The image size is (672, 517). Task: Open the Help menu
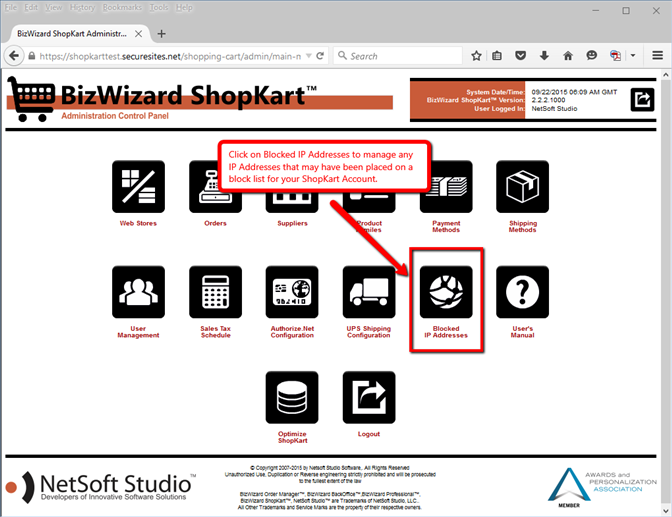[184, 8]
